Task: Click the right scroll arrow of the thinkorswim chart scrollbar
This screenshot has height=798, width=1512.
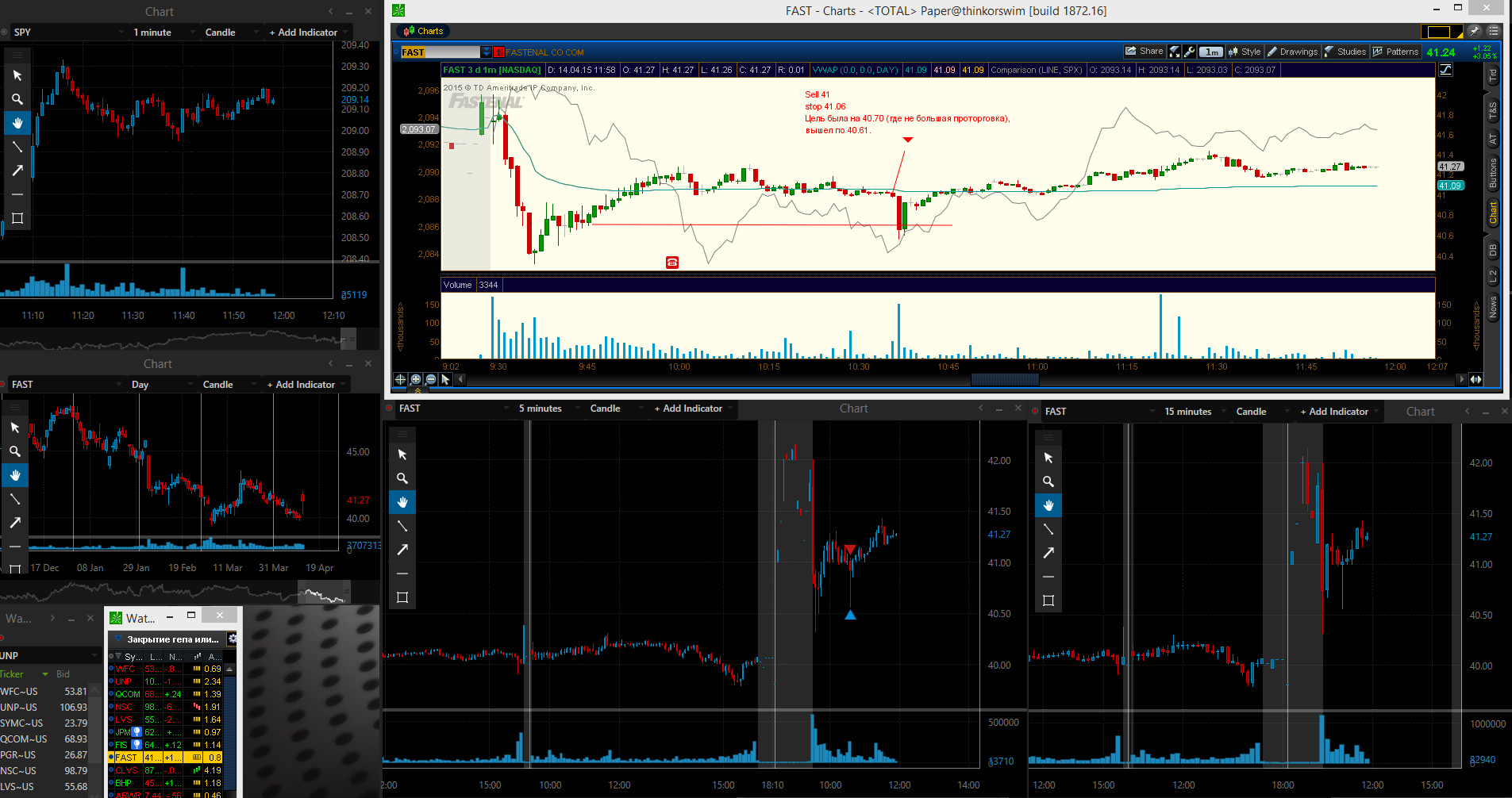Action: coord(1461,379)
